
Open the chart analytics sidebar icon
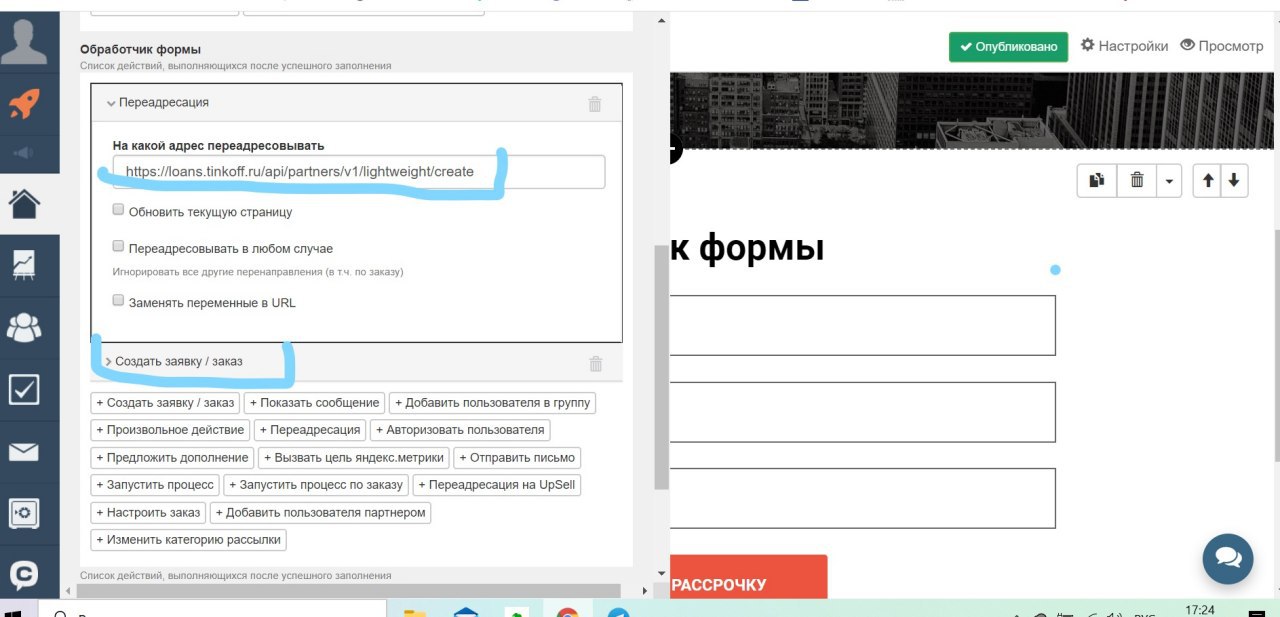click(x=24, y=264)
